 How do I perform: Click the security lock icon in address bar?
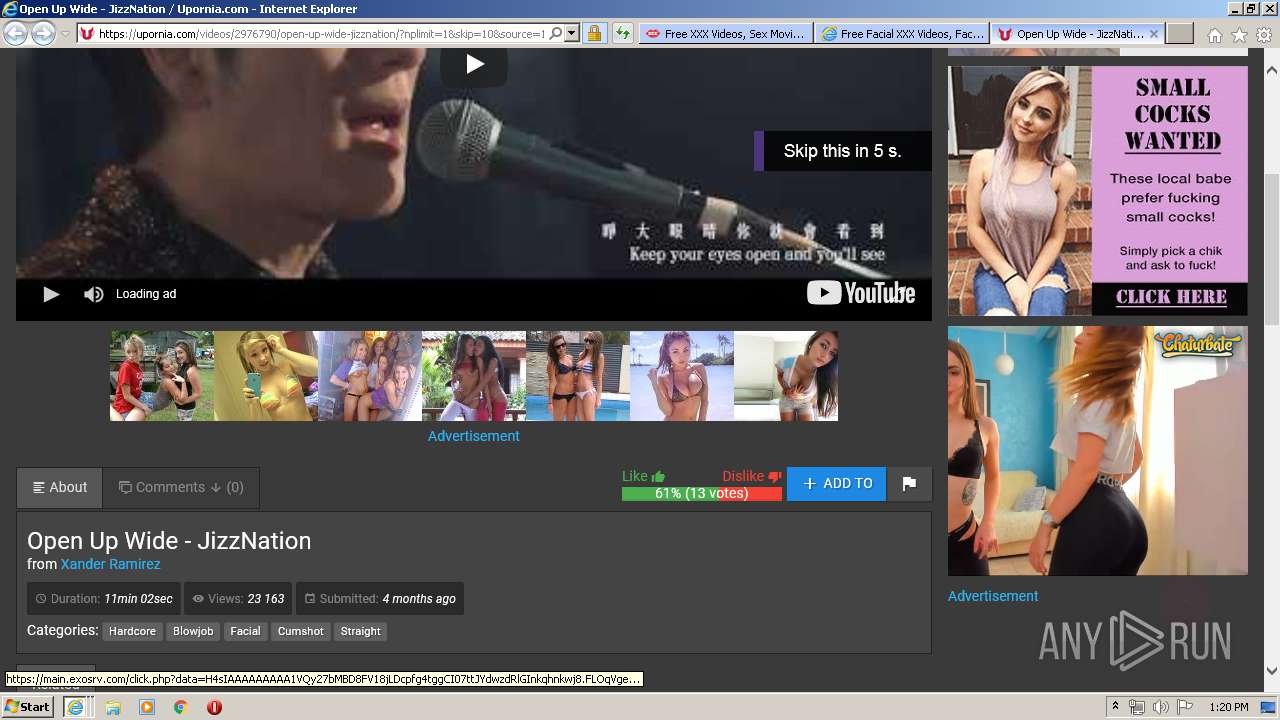(594, 33)
